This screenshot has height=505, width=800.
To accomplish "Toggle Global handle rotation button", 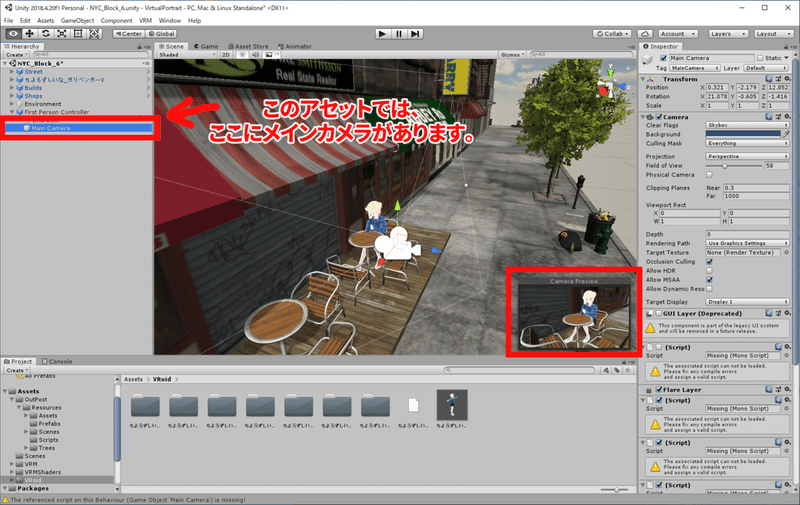I will coord(161,34).
